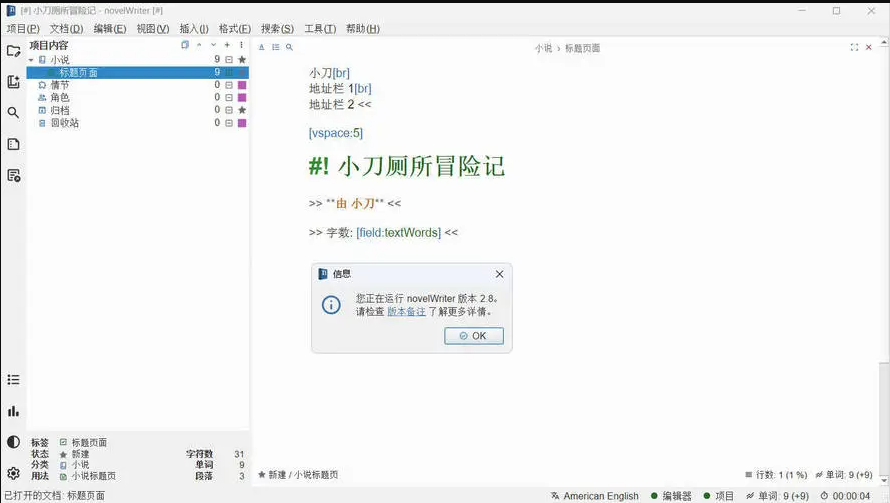Screen dimensions: 890x503
Task: Open the 格式(F) menu
Action: tap(235, 29)
